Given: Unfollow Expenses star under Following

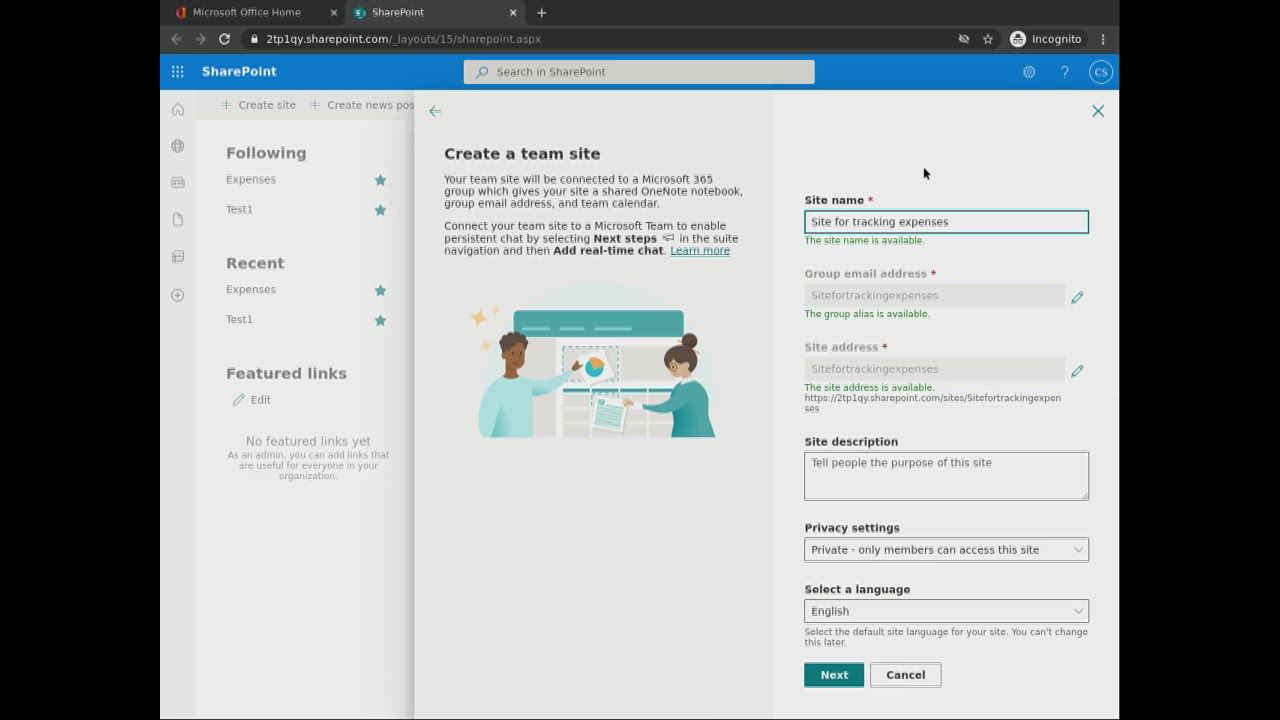Looking at the screenshot, I should point(380,180).
